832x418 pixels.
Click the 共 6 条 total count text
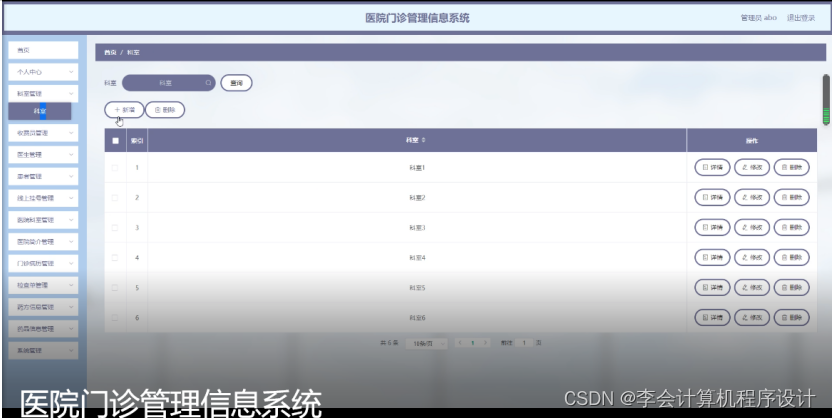point(389,343)
